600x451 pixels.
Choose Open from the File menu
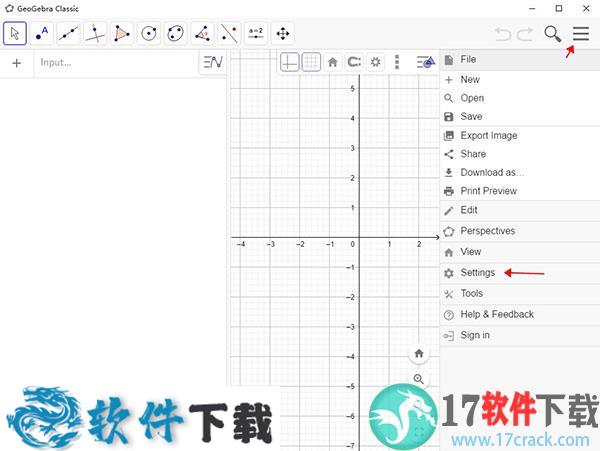tap(520, 98)
